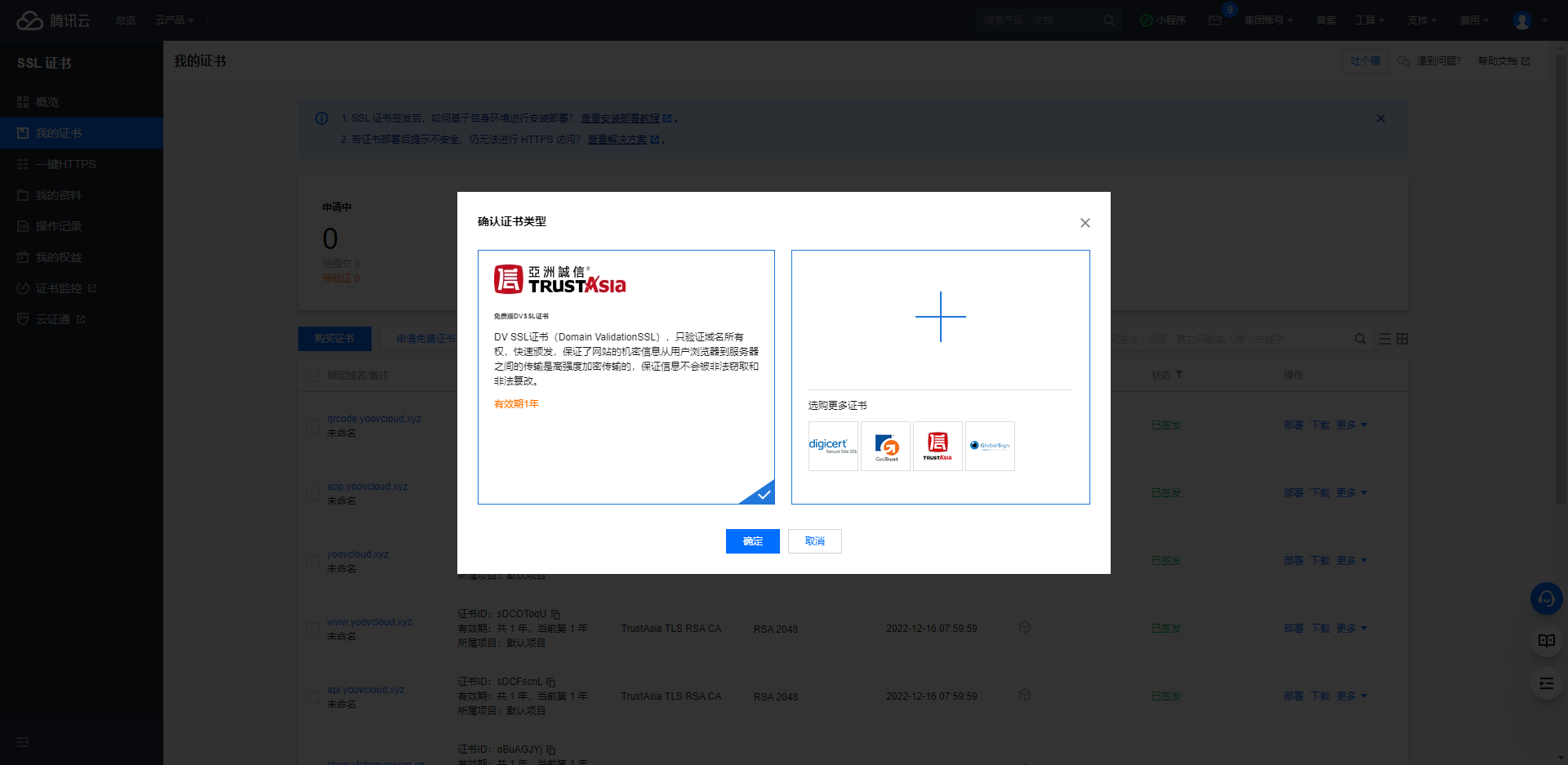Click the 吐个槽 feedback button

(1365, 61)
